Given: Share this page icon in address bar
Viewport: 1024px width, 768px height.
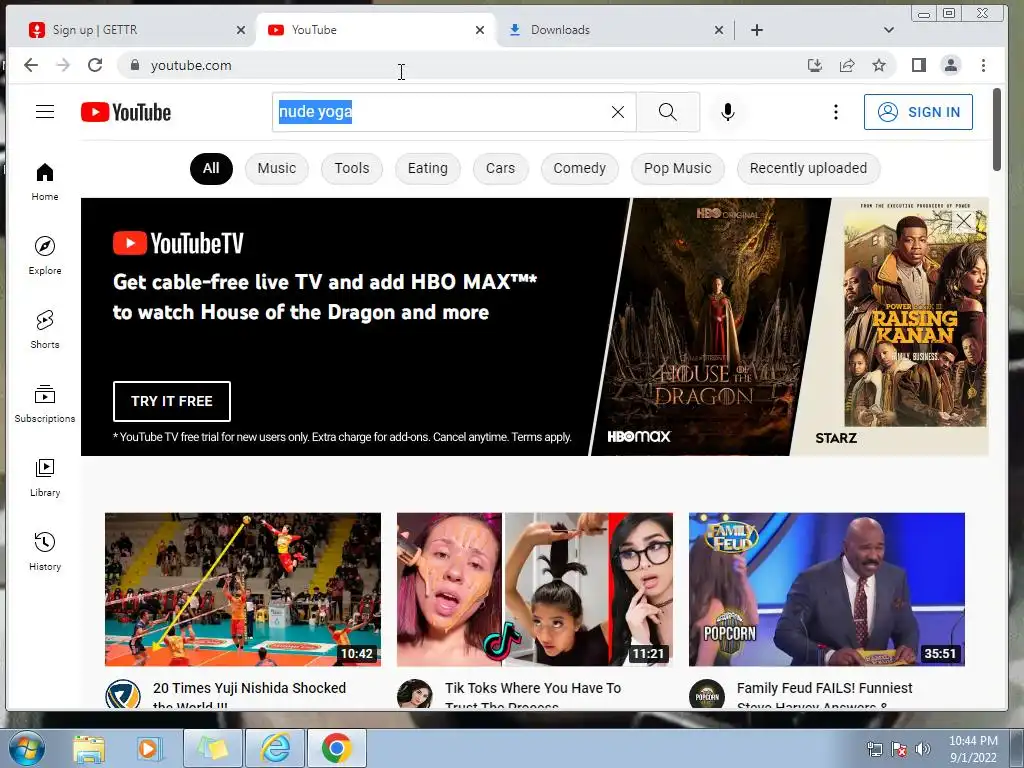Looking at the screenshot, I should (x=847, y=65).
